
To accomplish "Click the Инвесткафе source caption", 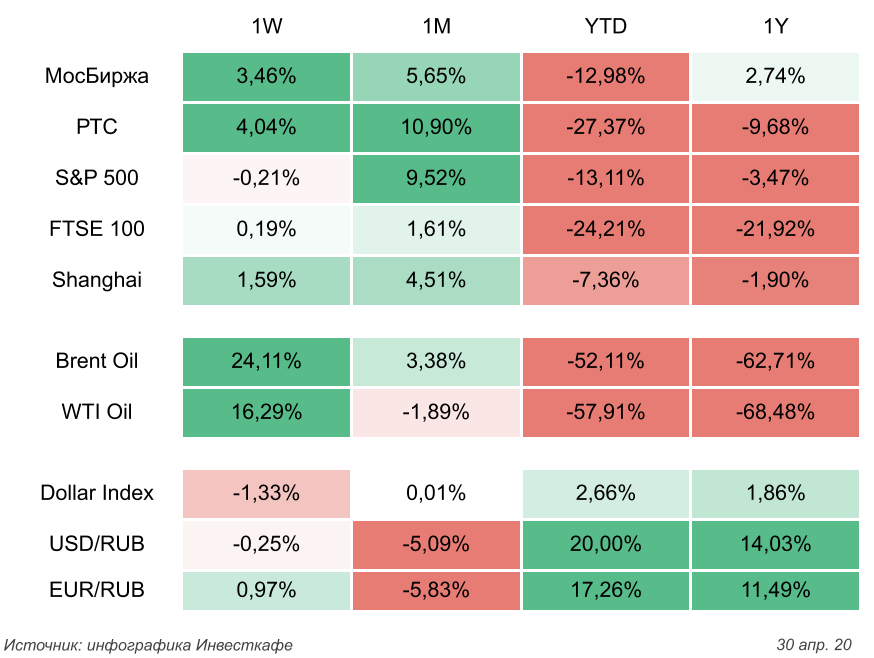I will (x=149, y=644).
